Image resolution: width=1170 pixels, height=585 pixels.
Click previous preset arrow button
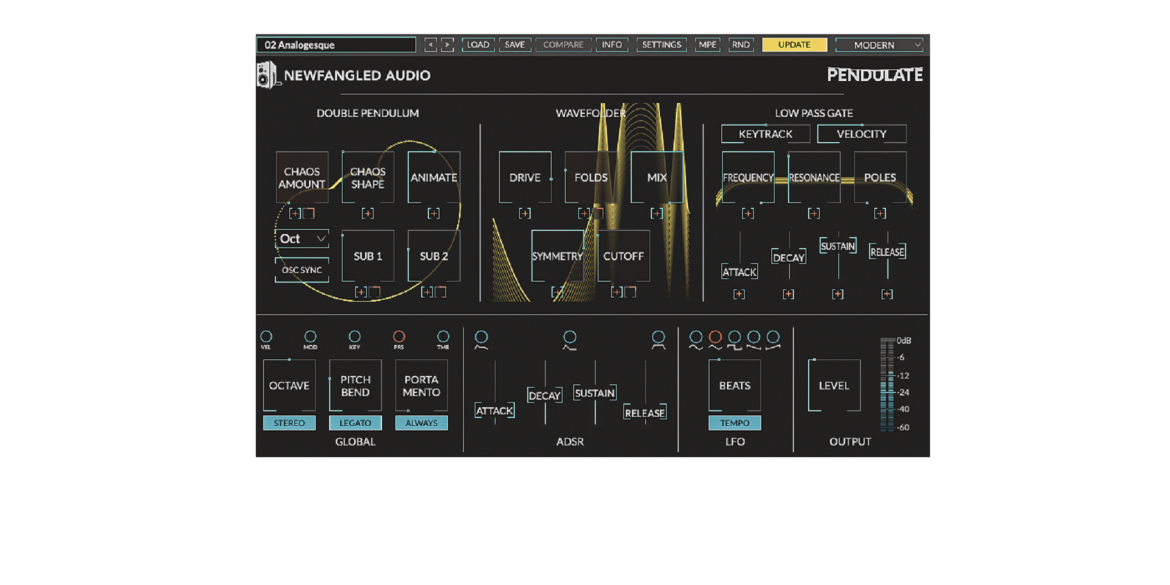[x=431, y=45]
